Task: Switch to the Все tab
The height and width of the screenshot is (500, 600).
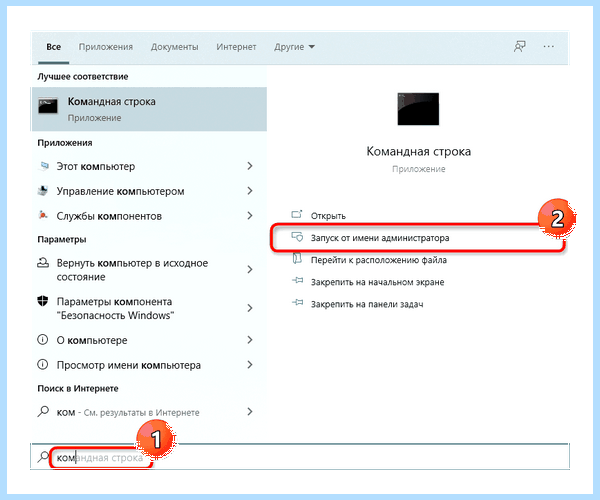Action: point(54,47)
